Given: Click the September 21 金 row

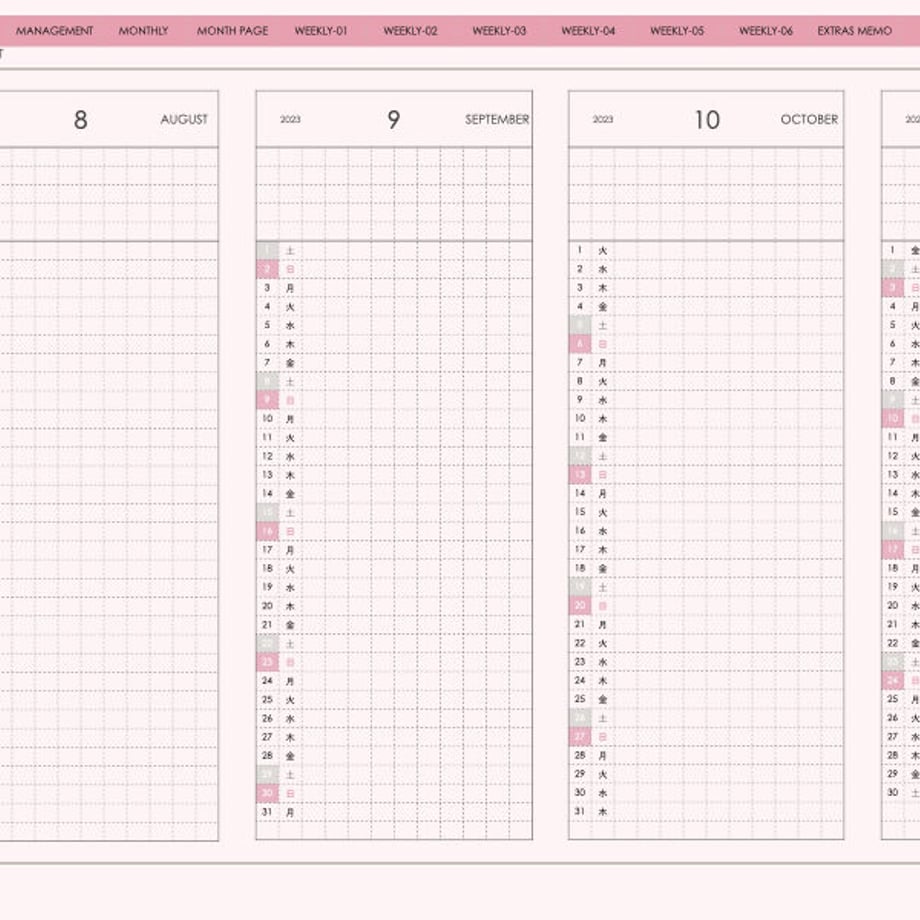Looking at the screenshot, I should point(394,625).
